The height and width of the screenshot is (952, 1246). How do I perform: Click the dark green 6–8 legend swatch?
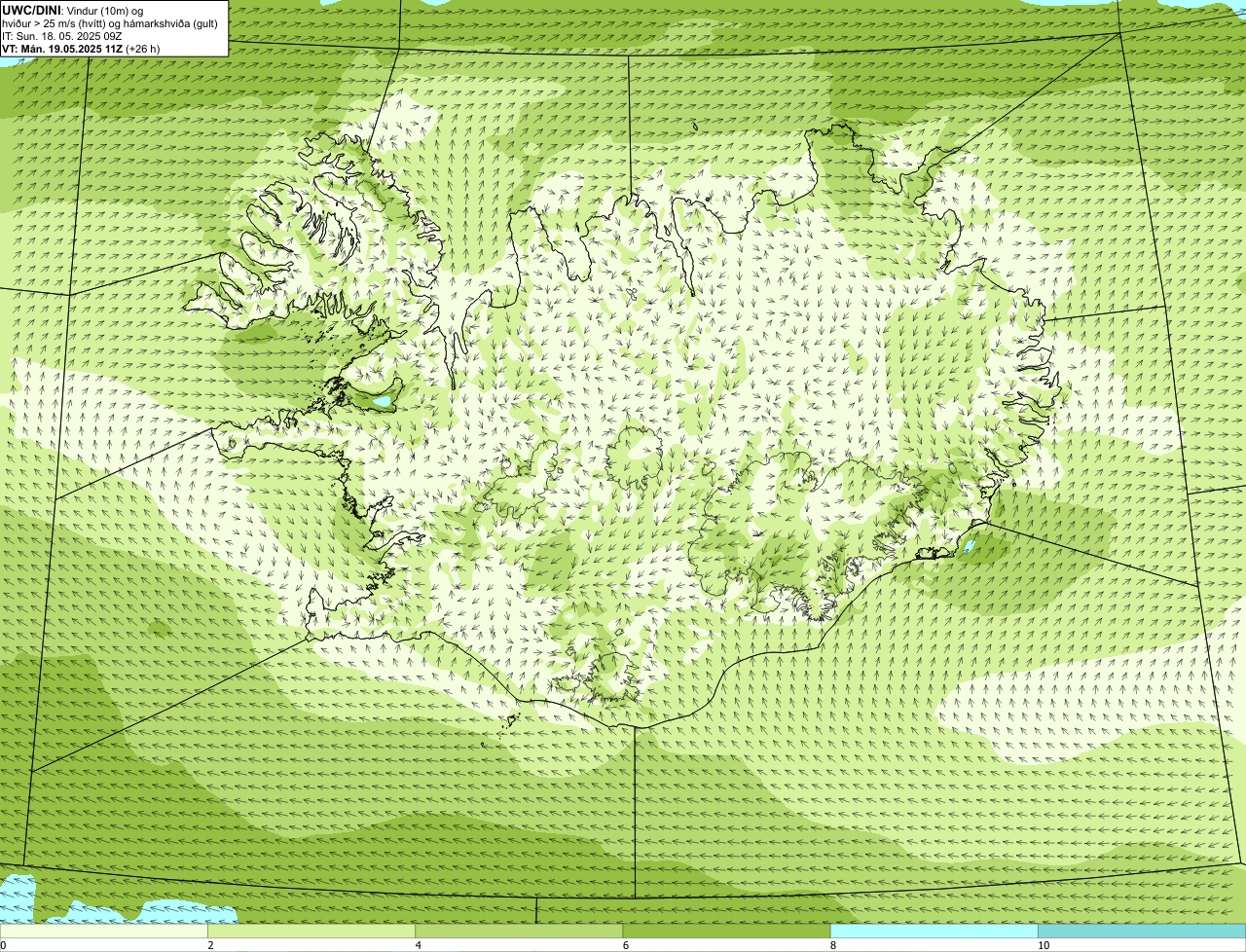726,932
